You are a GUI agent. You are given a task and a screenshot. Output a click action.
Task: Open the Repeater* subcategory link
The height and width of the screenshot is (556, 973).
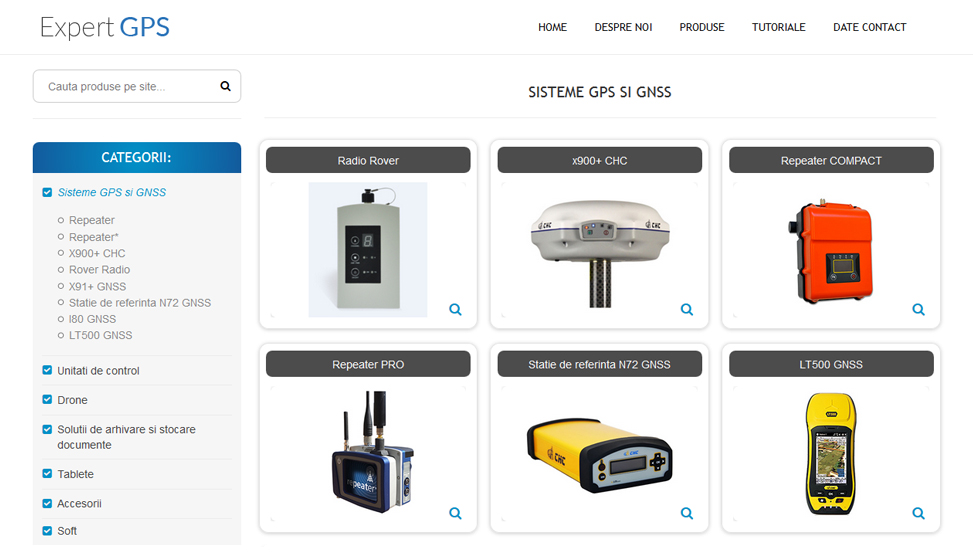[94, 237]
